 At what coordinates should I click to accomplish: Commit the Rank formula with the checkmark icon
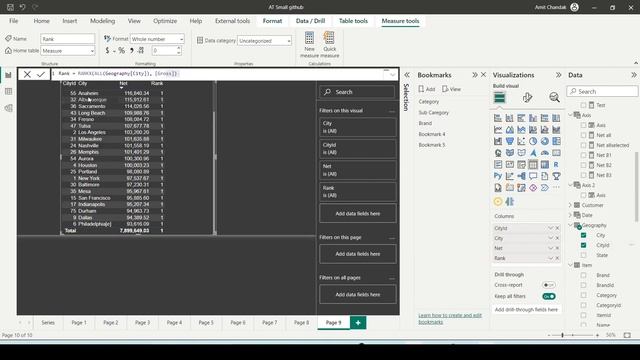pyautogui.click(x=41, y=74)
